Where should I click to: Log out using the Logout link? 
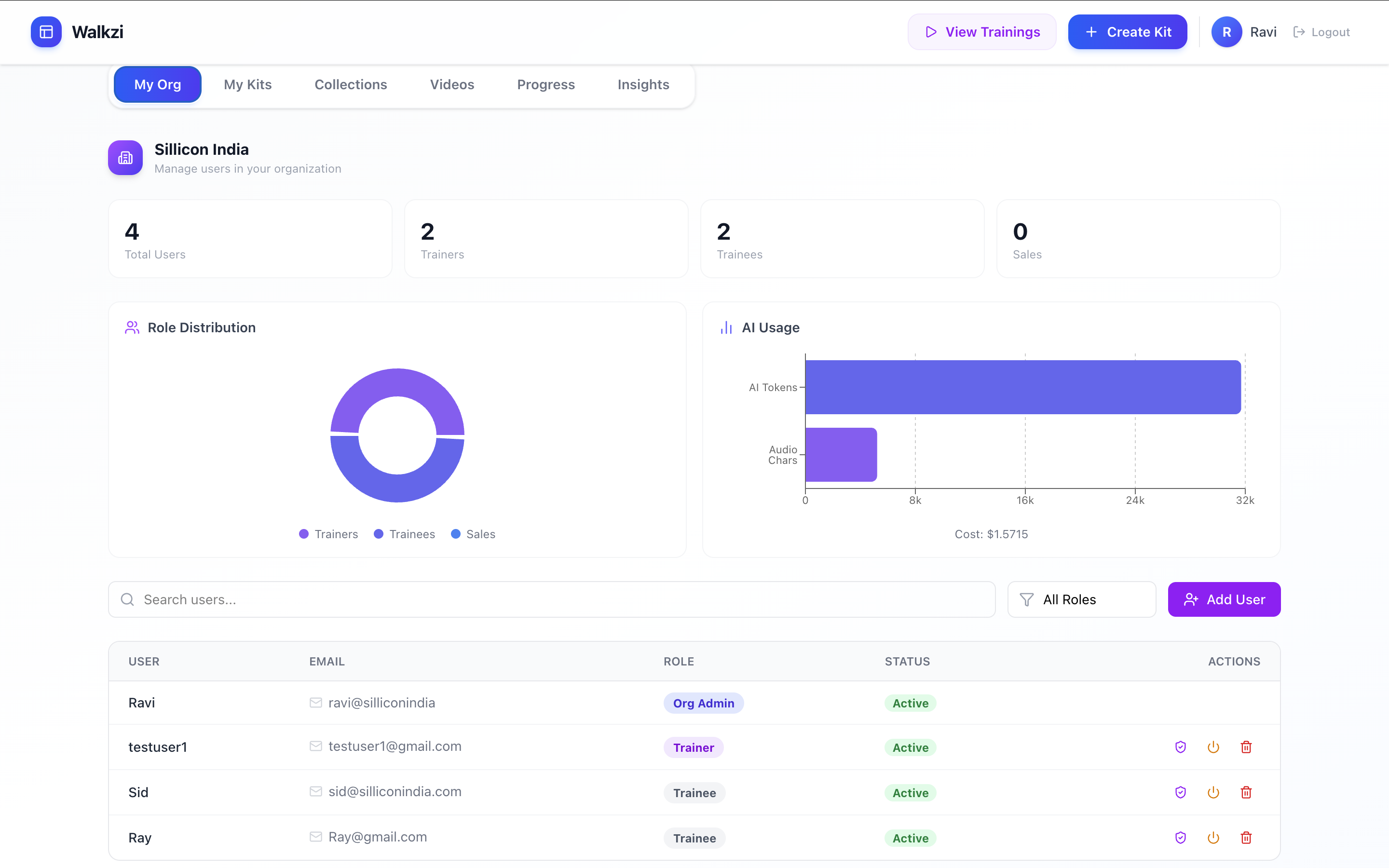tap(1321, 32)
